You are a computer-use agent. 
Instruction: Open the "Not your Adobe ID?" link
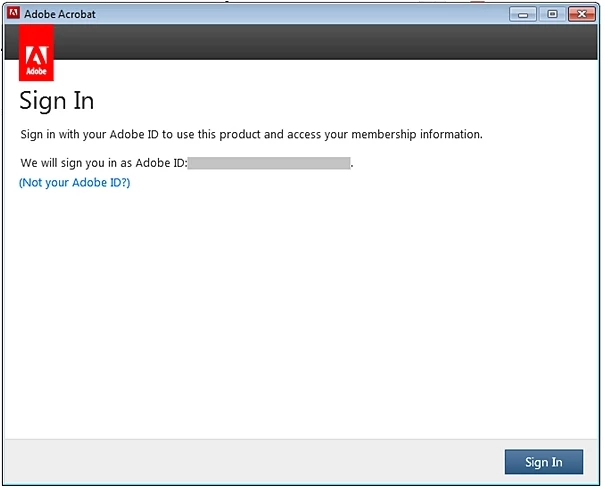74,182
